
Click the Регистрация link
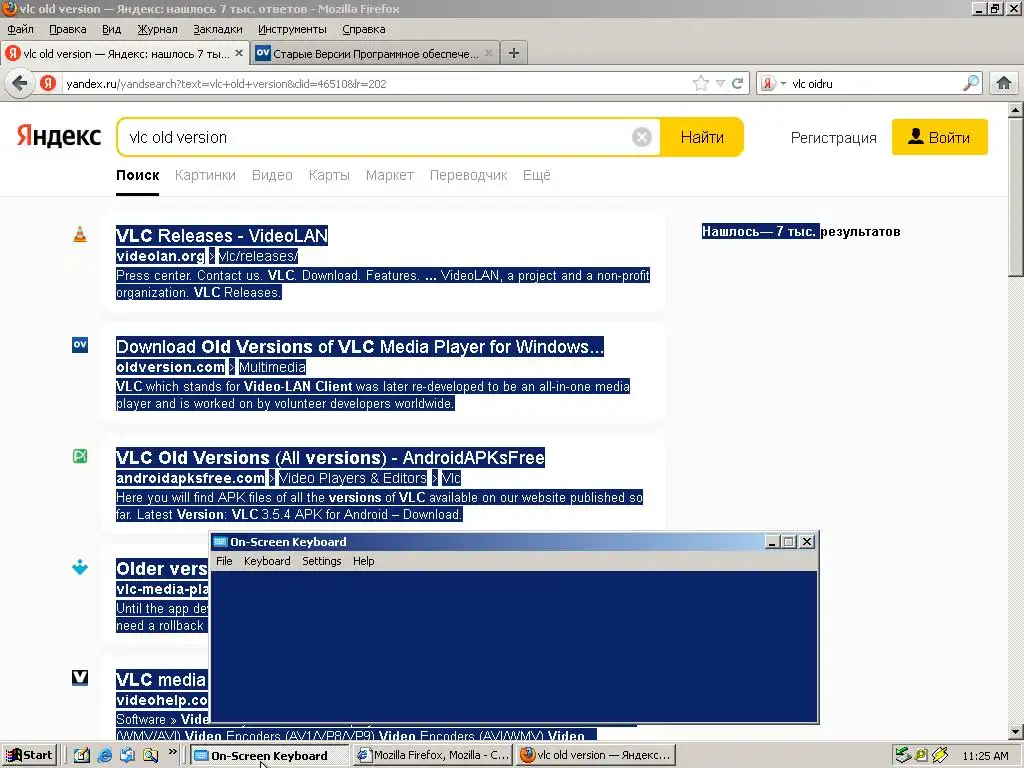coord(833,138)
